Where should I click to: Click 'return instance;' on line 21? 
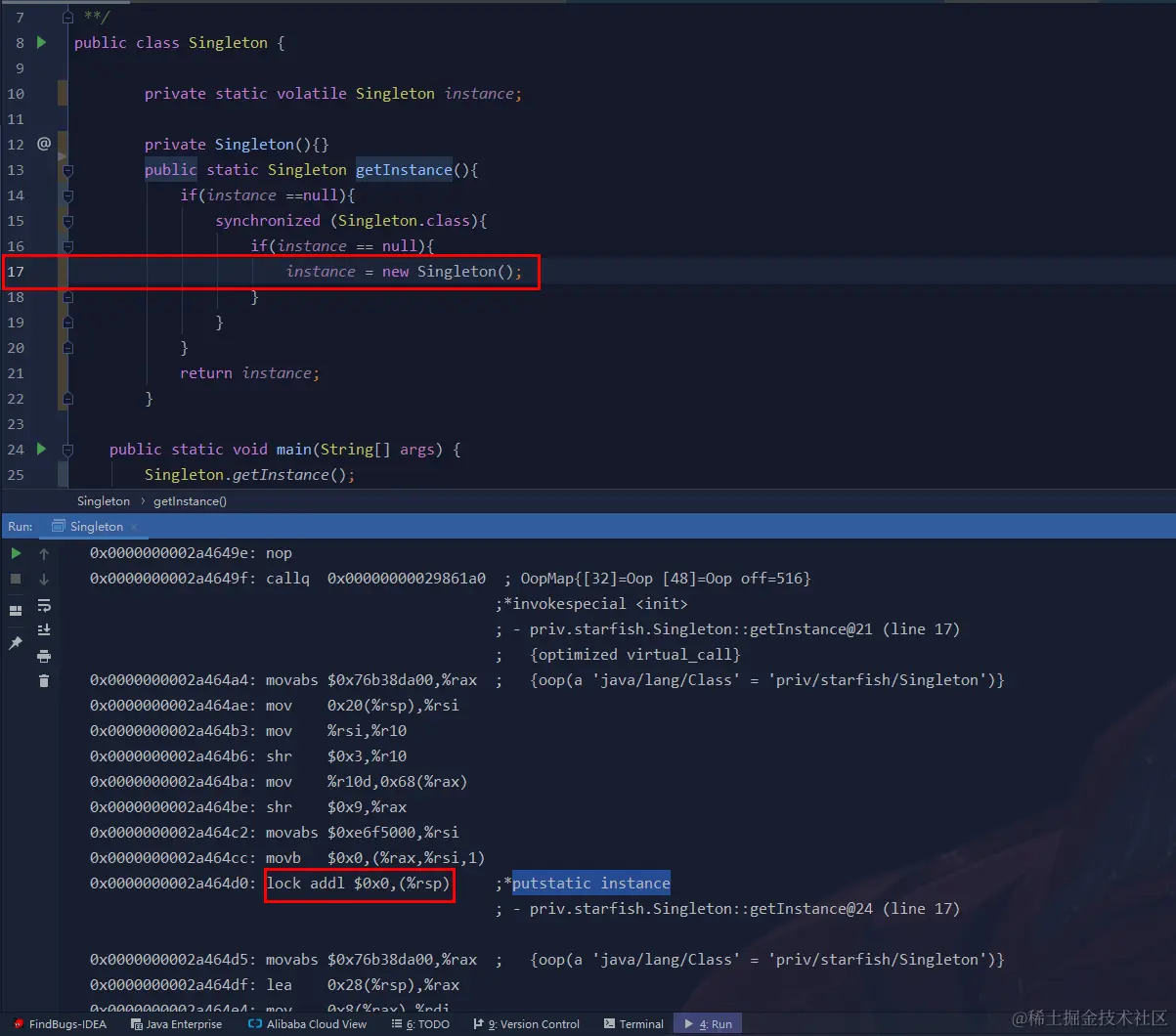pyautogui.click(x=249, y=373)
